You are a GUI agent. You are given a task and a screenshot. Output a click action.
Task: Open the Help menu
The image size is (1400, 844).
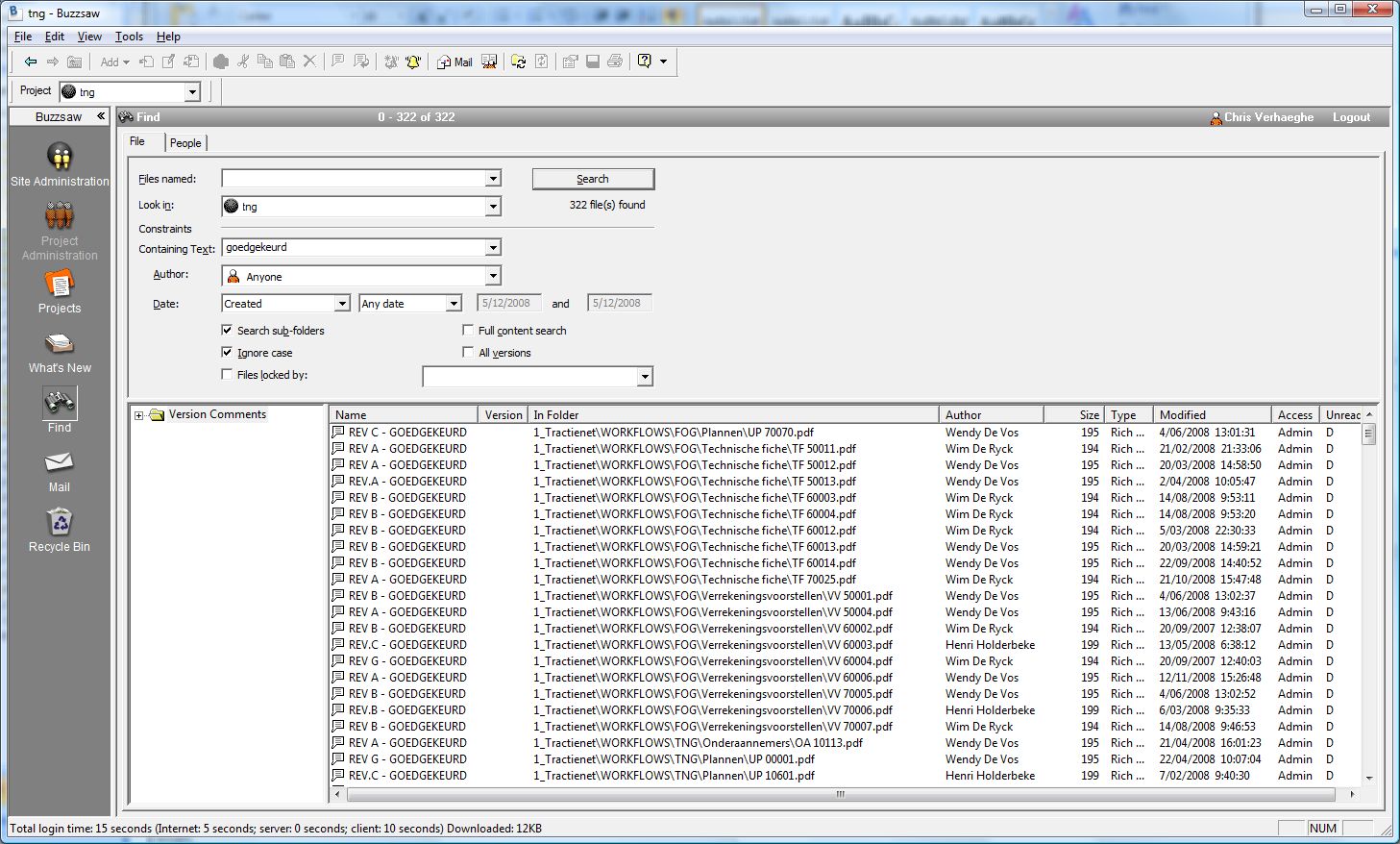(x=168, y=37)
